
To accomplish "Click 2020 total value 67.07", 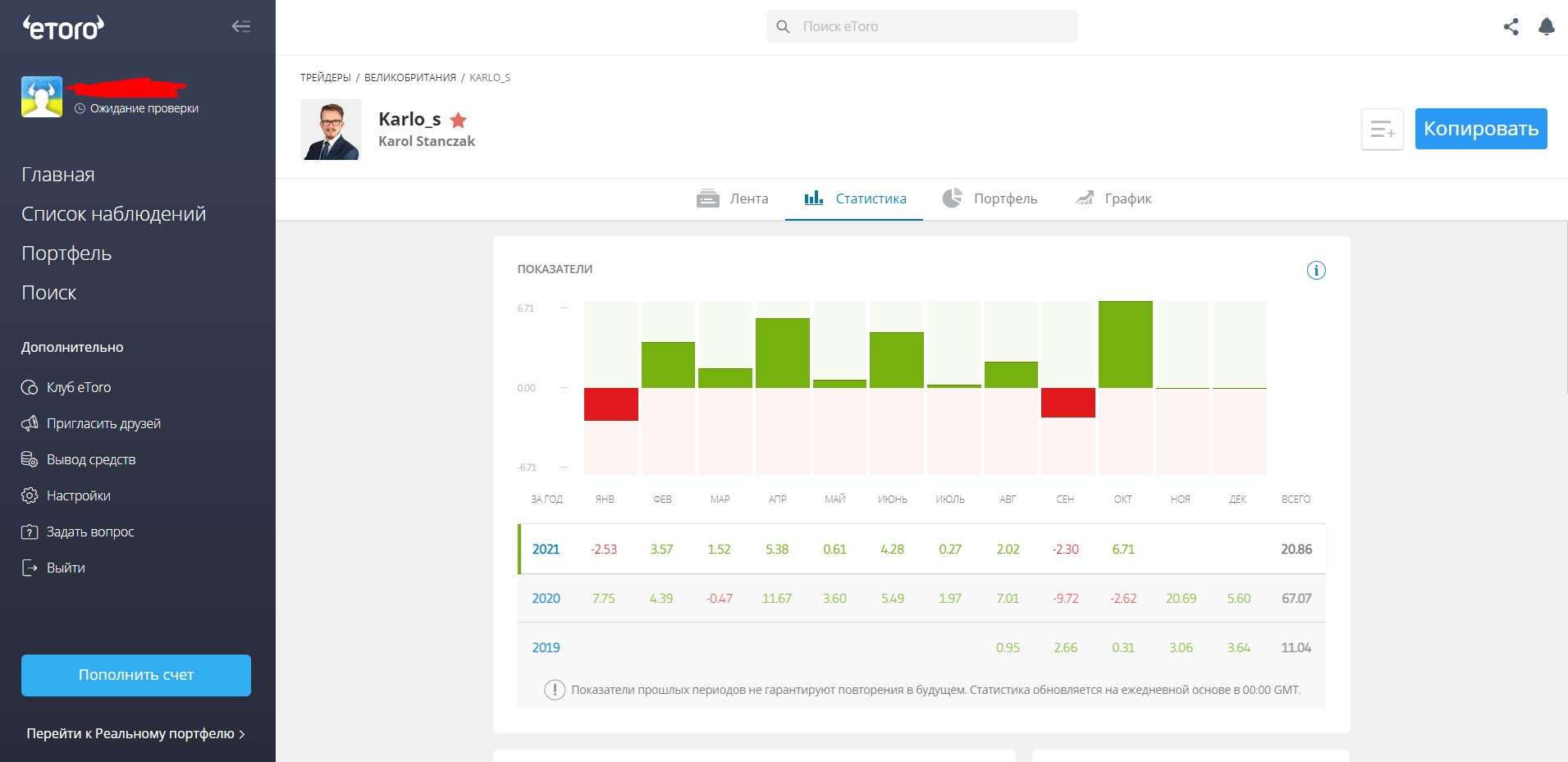I will (1296, 598).
